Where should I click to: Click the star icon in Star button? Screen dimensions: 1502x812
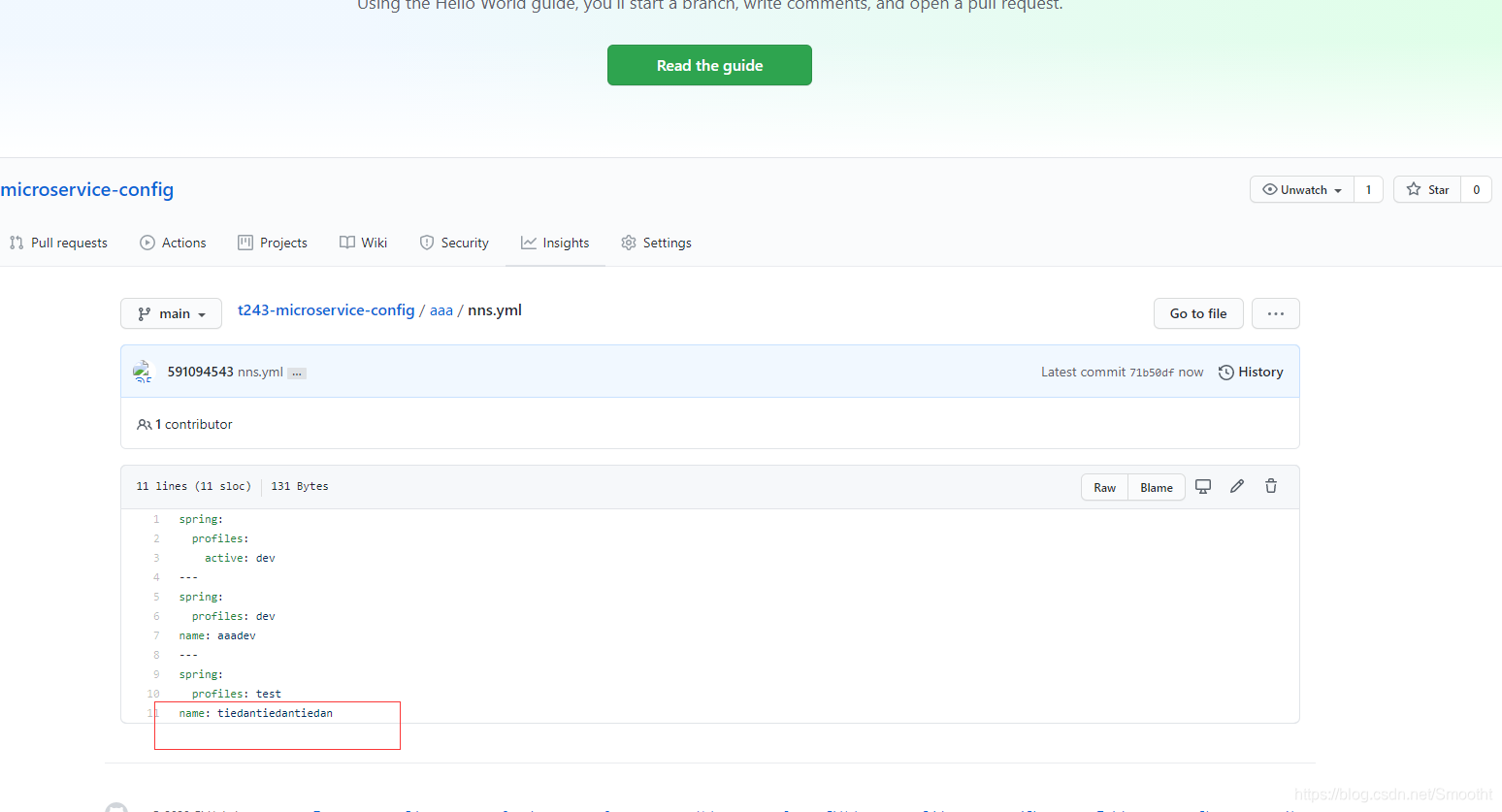tap(1414, 189)
